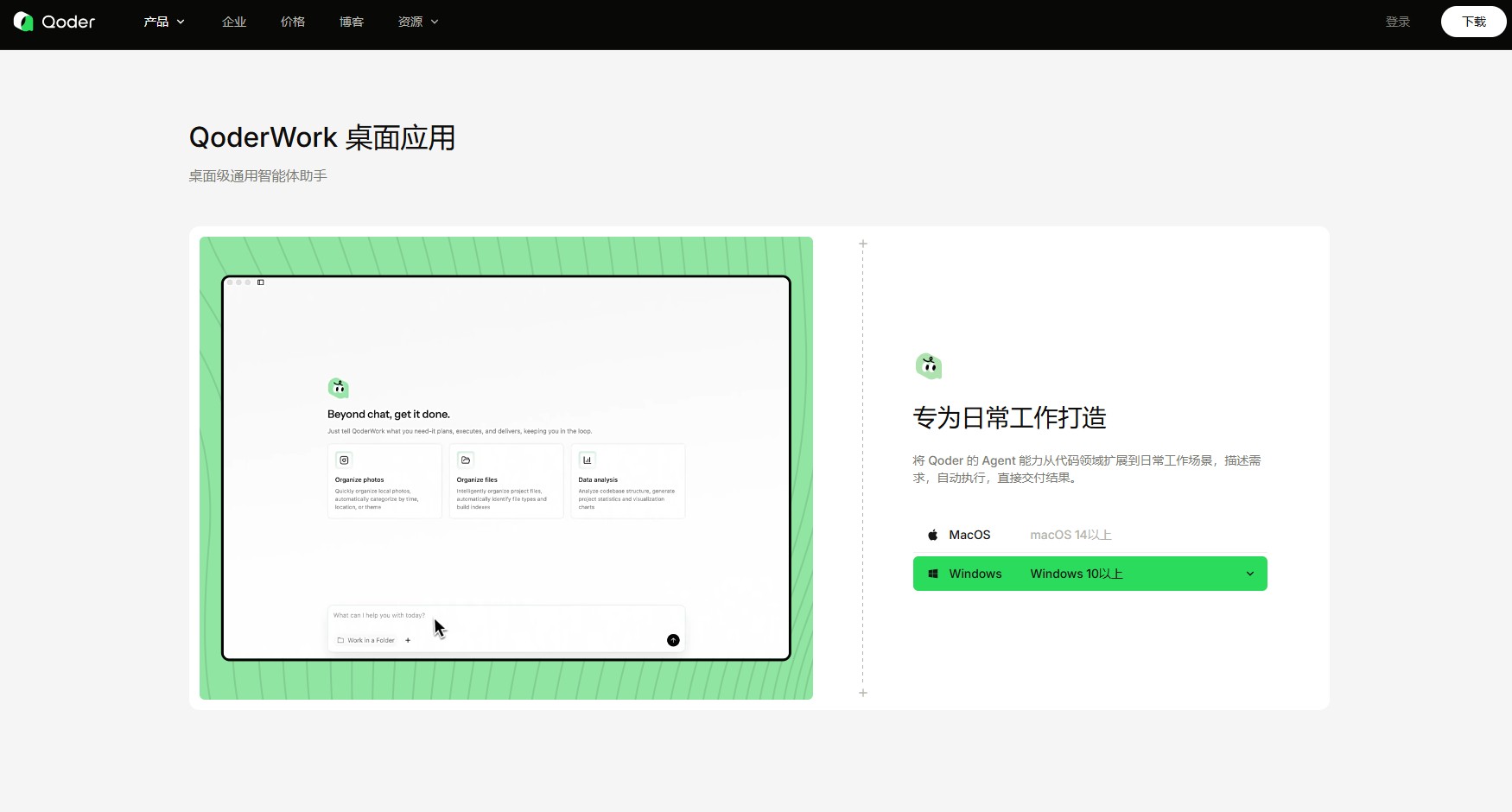The height and width of the screenshot is (812, 1512).
Task: Click the Apple icon beside MacOS
Action: point(933,534)
